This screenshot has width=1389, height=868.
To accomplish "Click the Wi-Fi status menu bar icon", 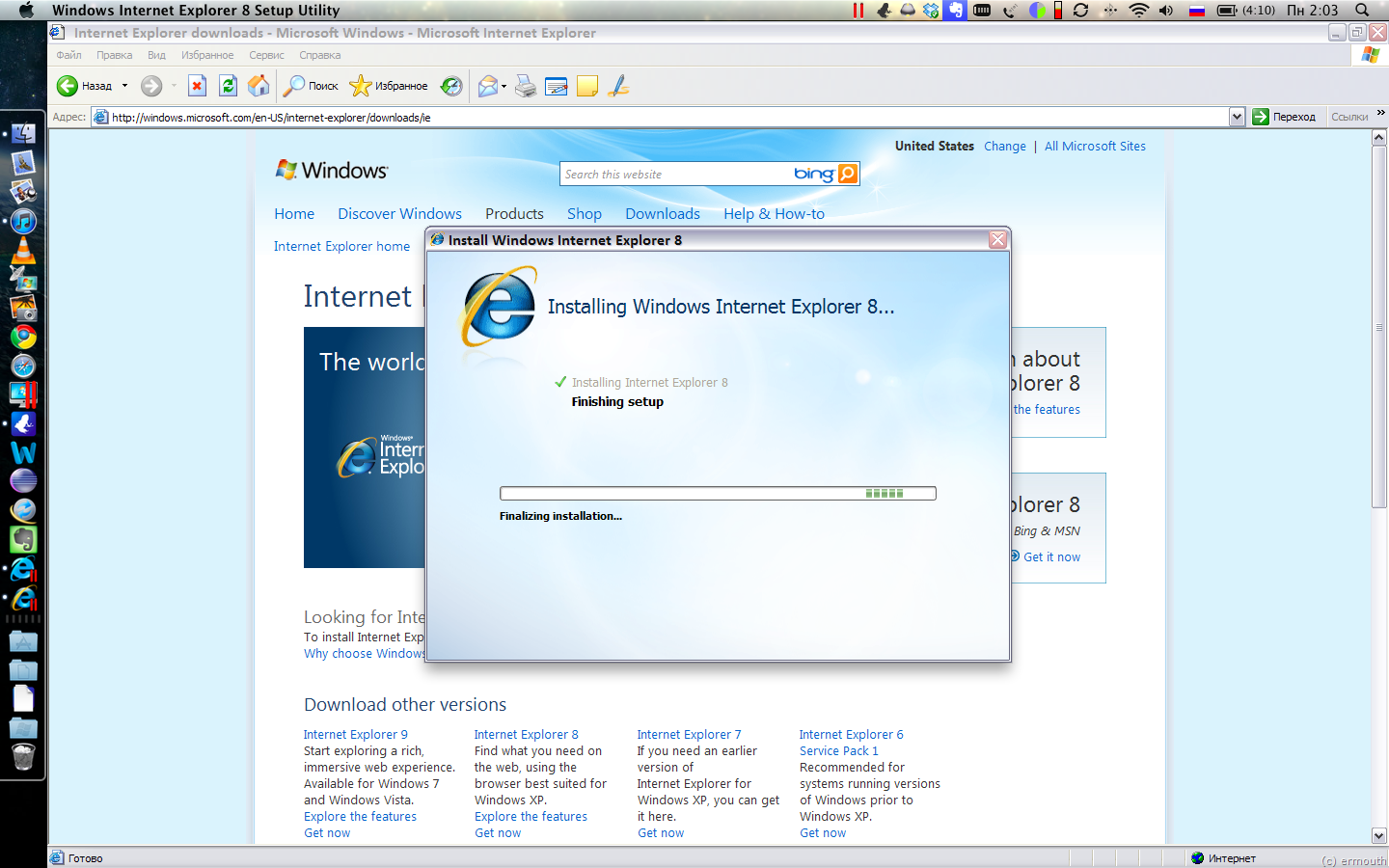I will (1139, 10).
